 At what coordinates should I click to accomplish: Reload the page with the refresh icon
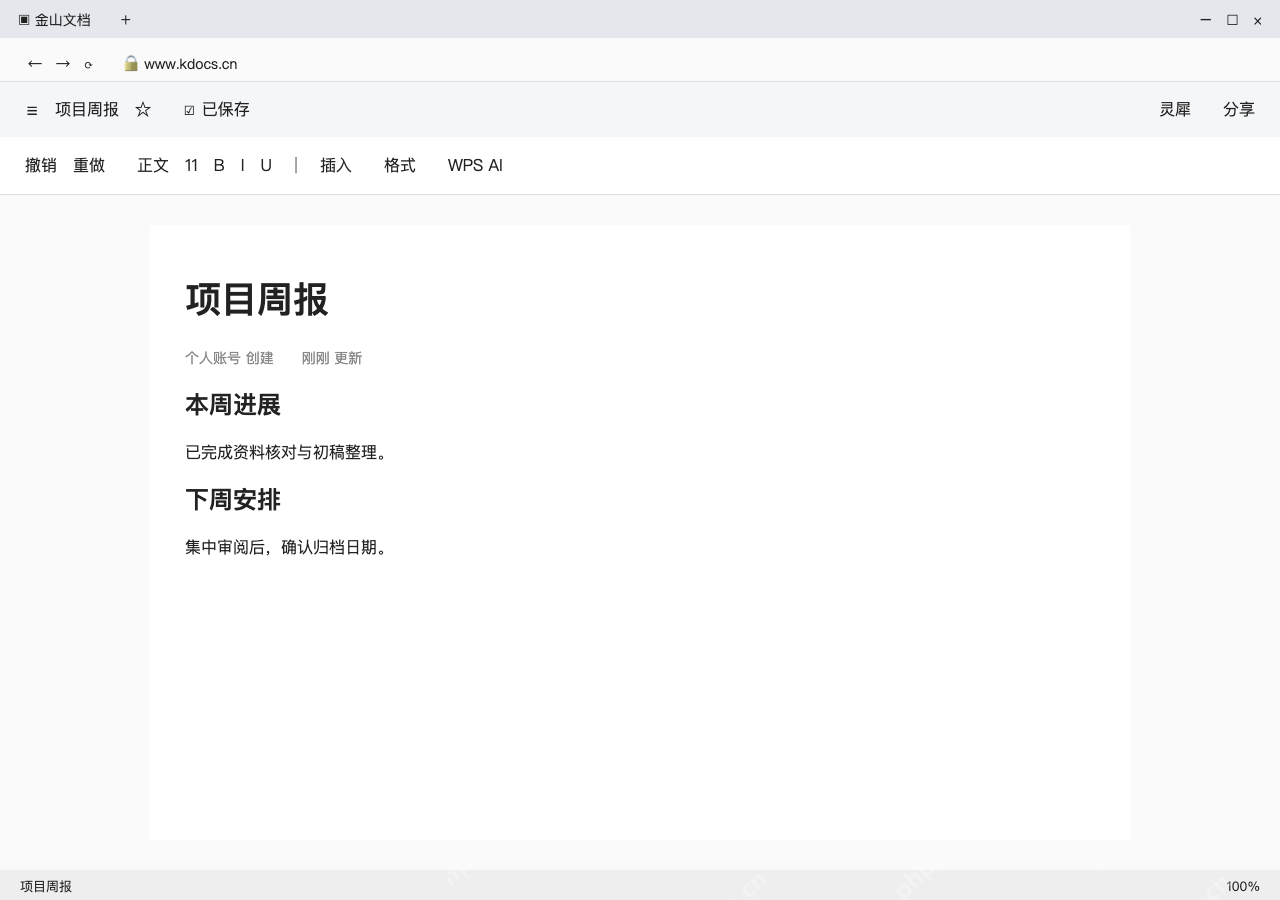point(88,65)
